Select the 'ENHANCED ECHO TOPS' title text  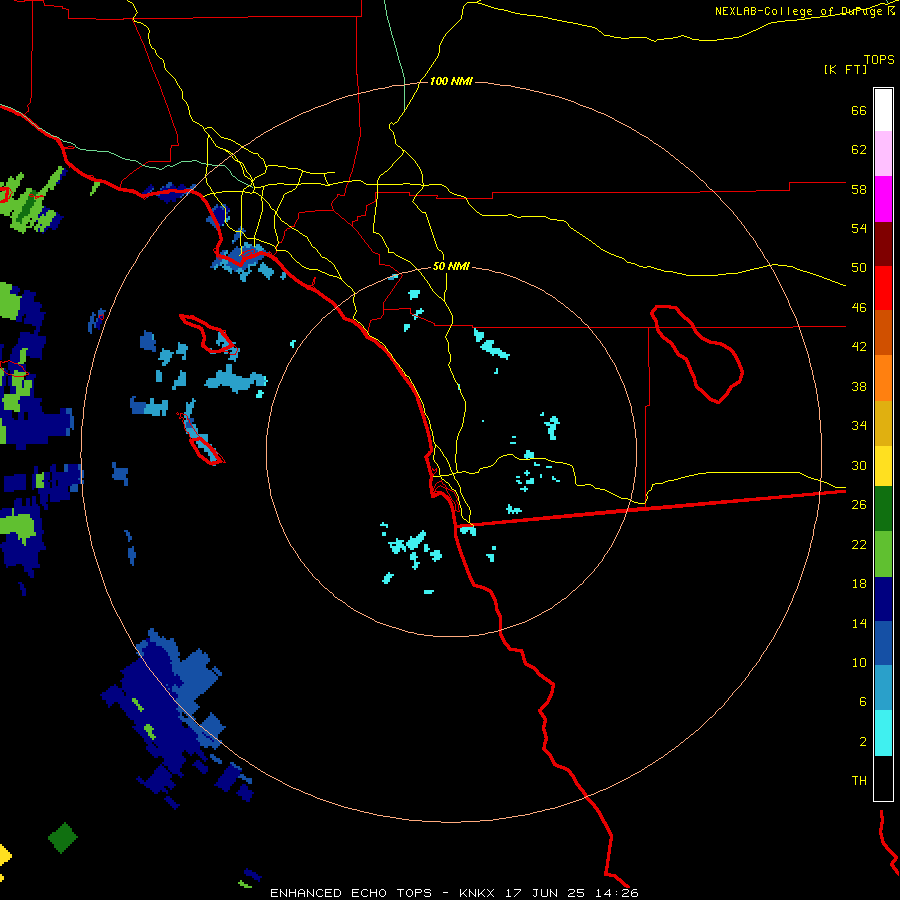pyautogui.click(x=351, y=893)
